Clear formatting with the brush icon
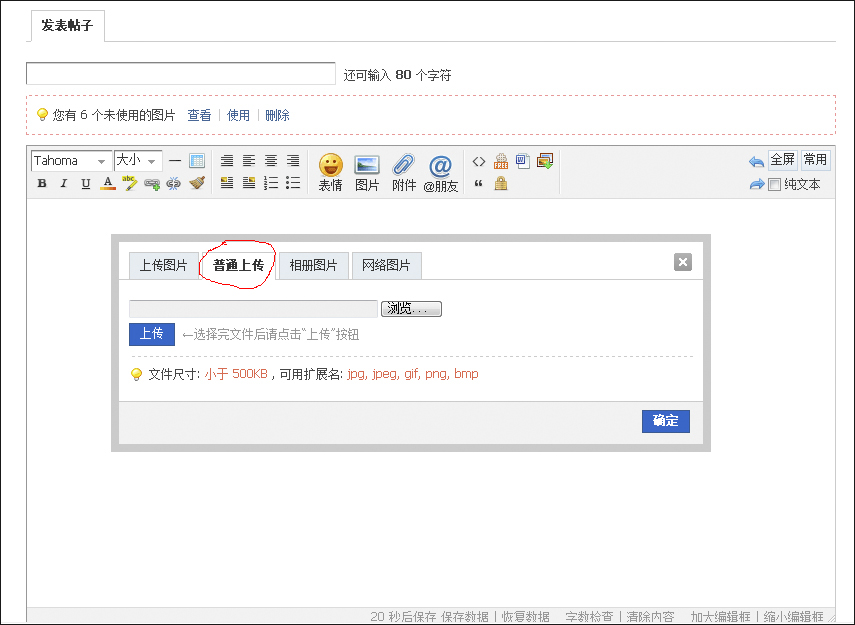This screenshot has height=625, width=855. coord(197,183)
